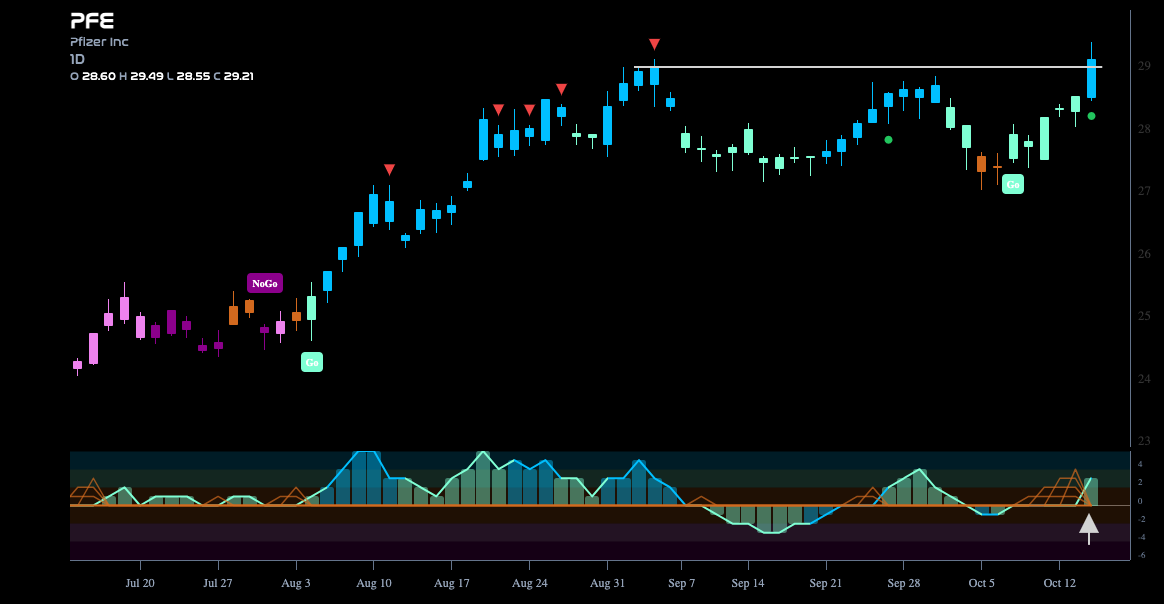This screenshot has width=1164, height=604.
Task: Click the Oct 12 date label
Action: (1059, 583)
